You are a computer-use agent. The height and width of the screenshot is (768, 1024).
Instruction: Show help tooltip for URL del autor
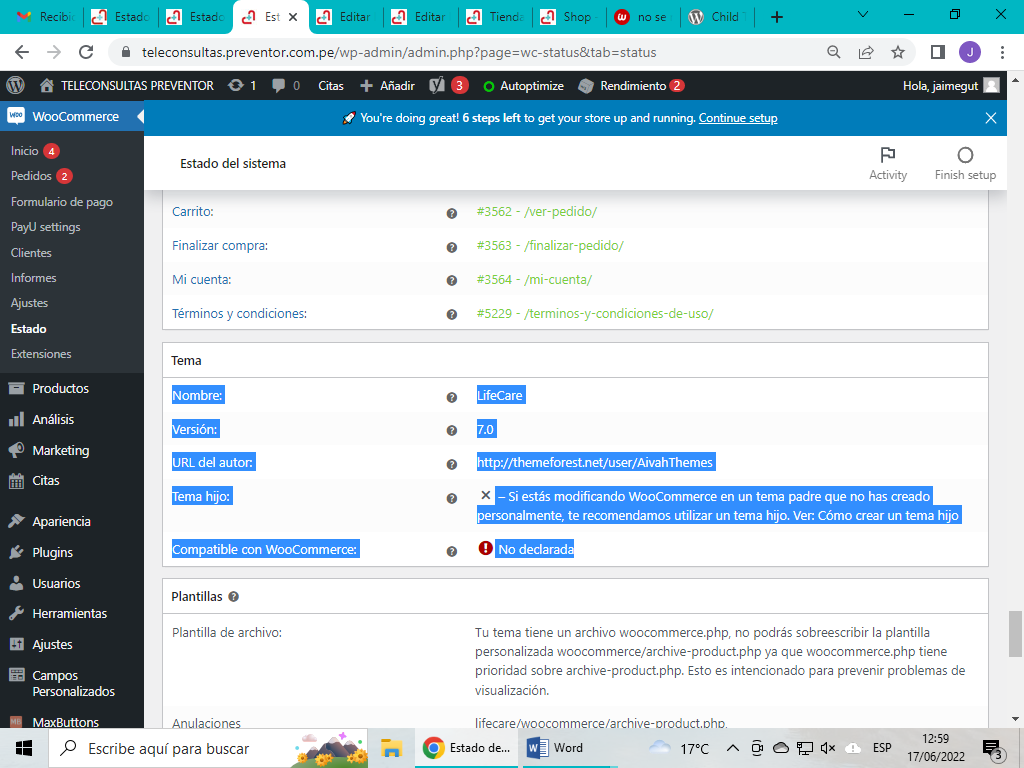[x=451, y=464]
